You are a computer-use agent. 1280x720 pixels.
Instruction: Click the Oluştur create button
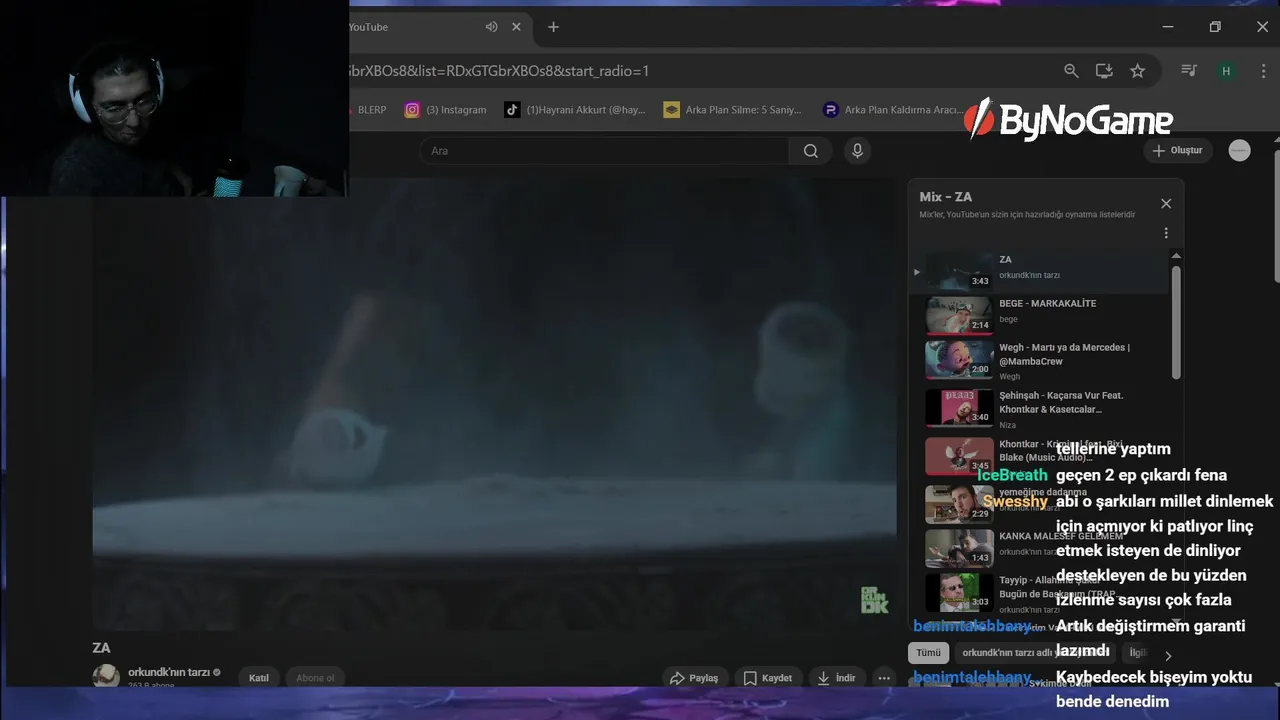click(x=1178, y=151)
